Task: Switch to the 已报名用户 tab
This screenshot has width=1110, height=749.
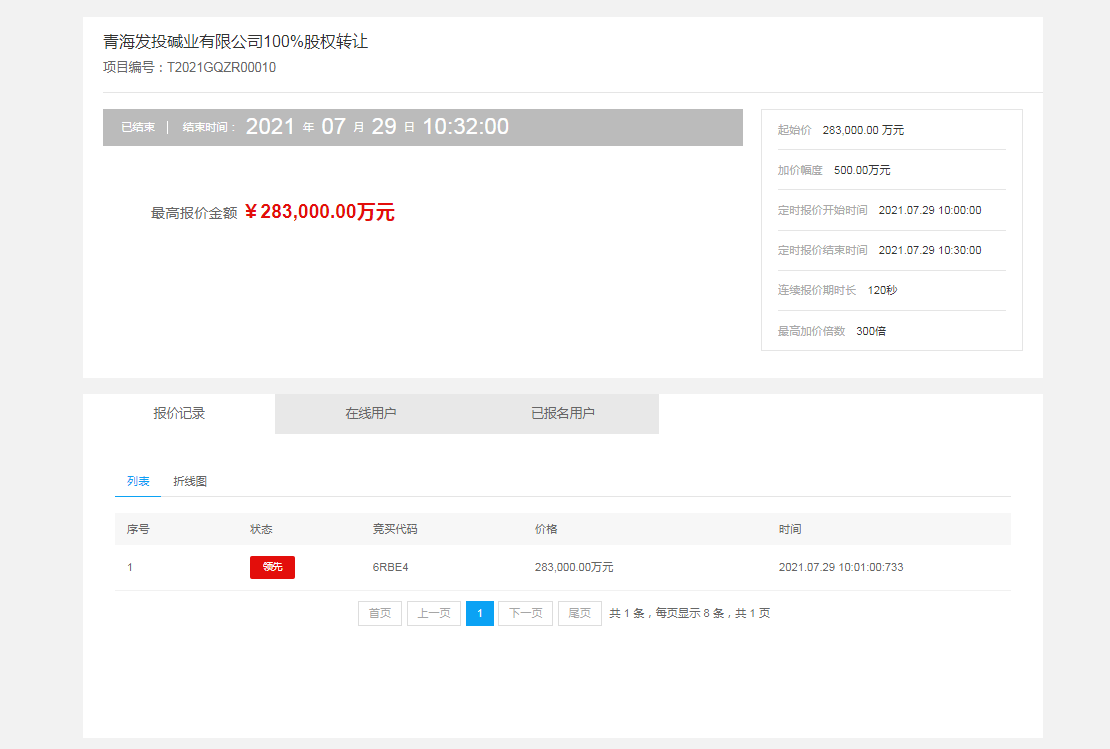Action: coord(563,413)
